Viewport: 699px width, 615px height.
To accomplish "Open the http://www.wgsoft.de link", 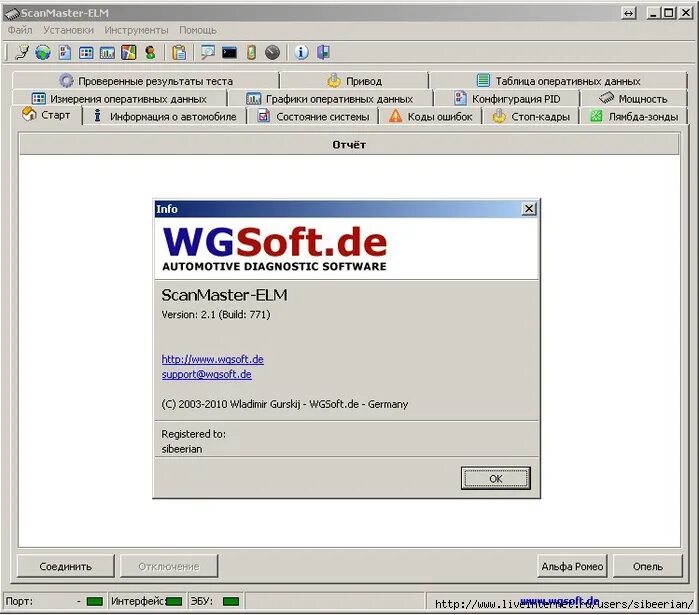I will (x=213, y=359).
